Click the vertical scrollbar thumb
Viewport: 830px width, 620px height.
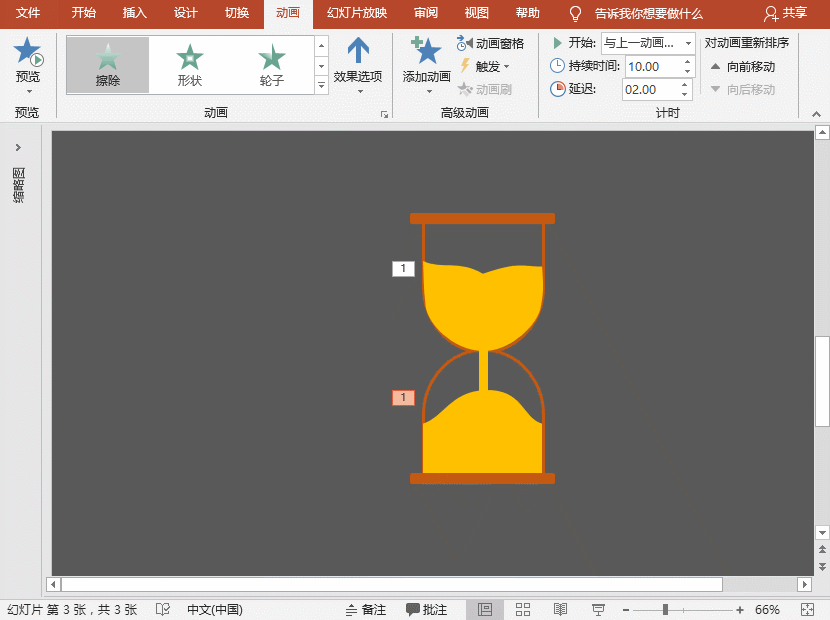pos(822,381)
